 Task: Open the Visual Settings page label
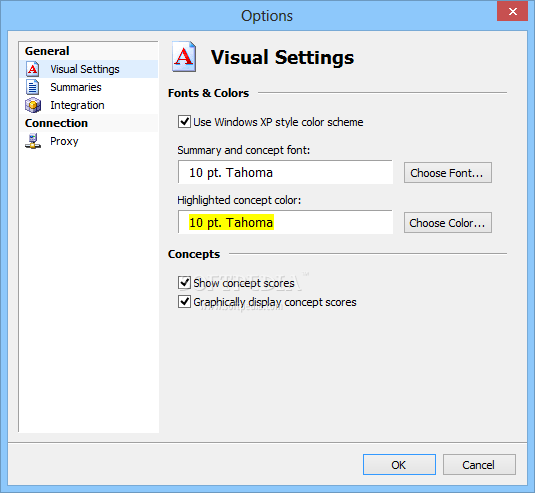point(85,69)
